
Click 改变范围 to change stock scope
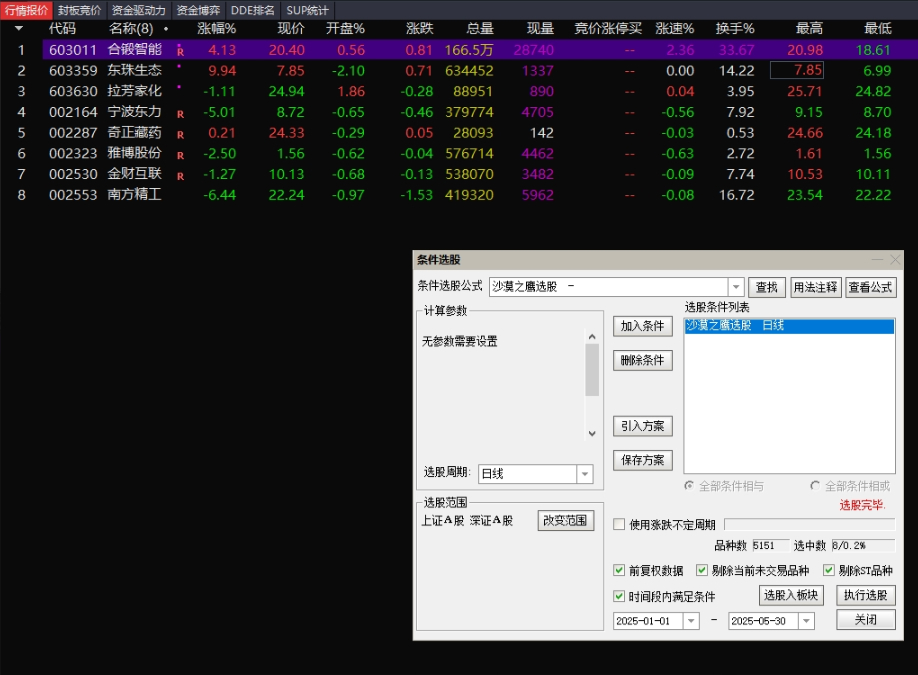pyautogui.click(x=566, y=520)
